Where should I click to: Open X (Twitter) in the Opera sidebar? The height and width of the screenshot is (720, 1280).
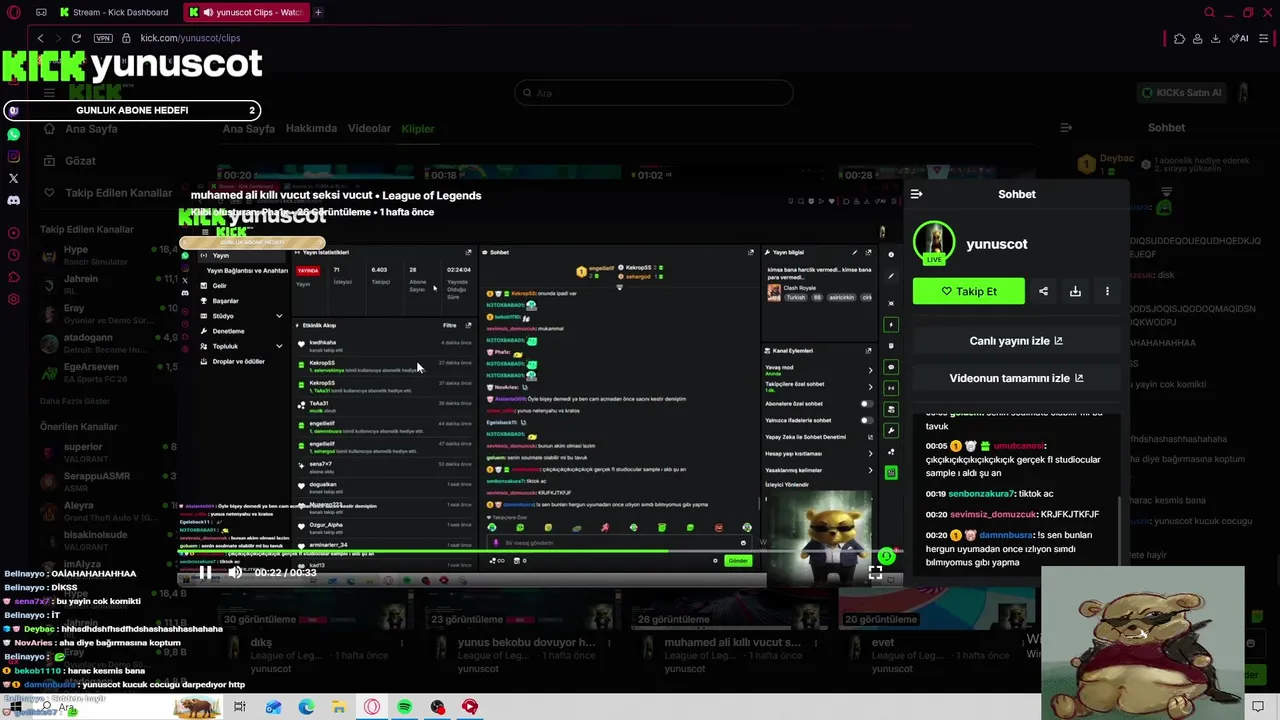[14, 178]
